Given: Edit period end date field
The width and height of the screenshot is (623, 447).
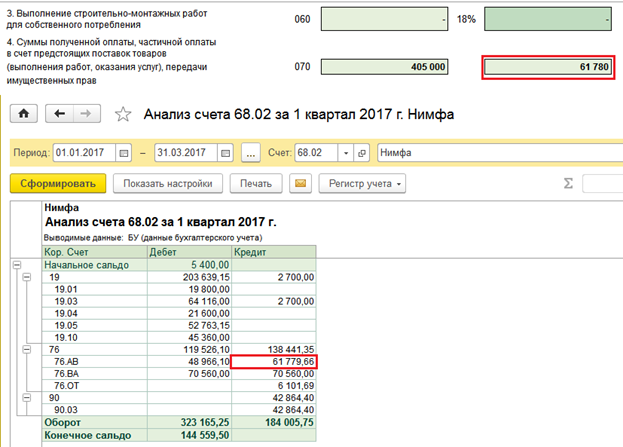Looking at the screenshot, I should 186,153.
